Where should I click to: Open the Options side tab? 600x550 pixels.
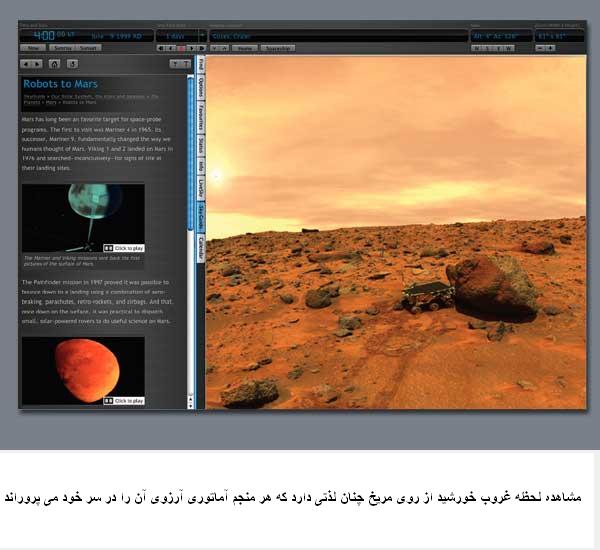click(x=201, y=87)
